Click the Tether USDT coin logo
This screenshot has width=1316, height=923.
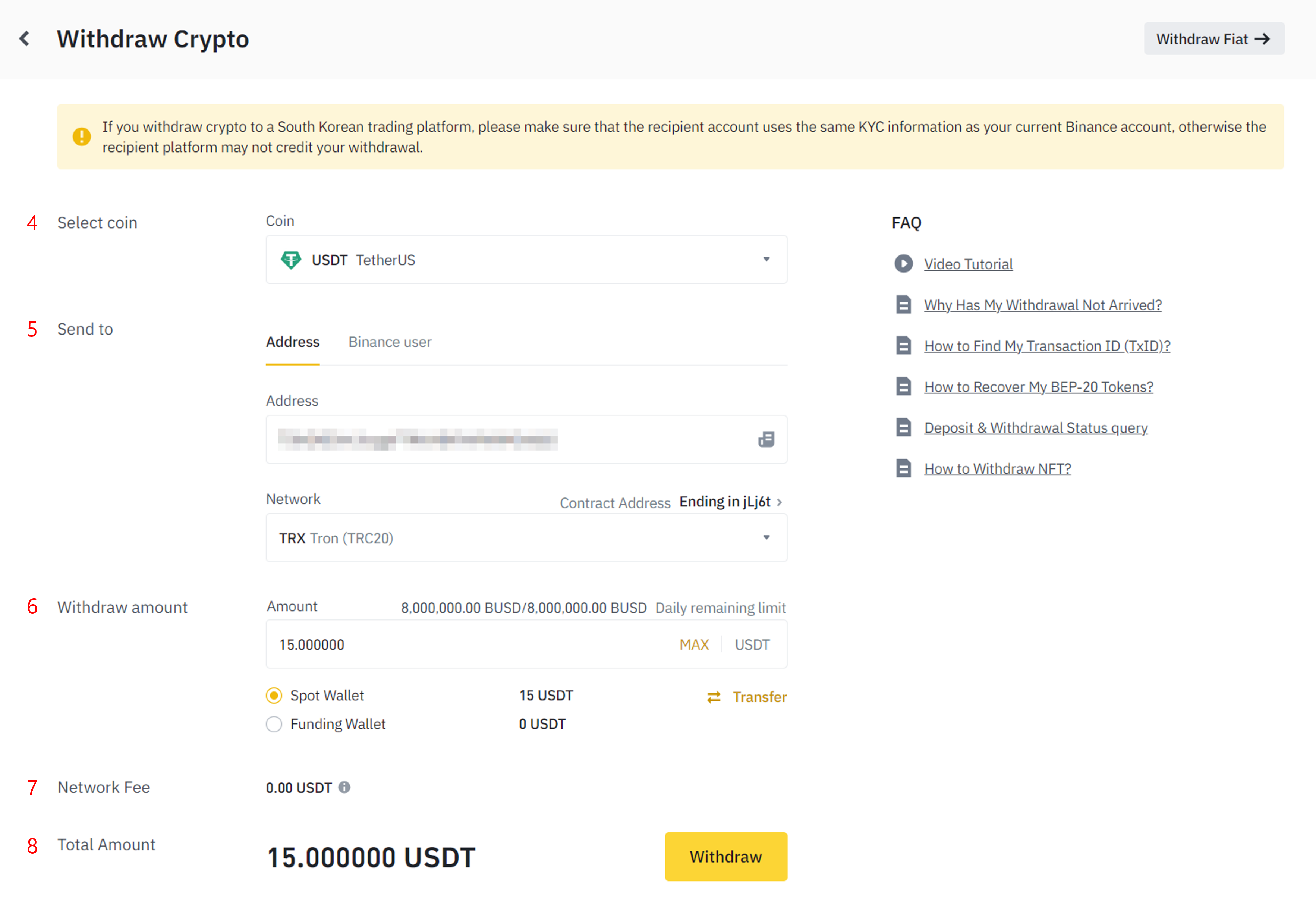pos(290,260)
